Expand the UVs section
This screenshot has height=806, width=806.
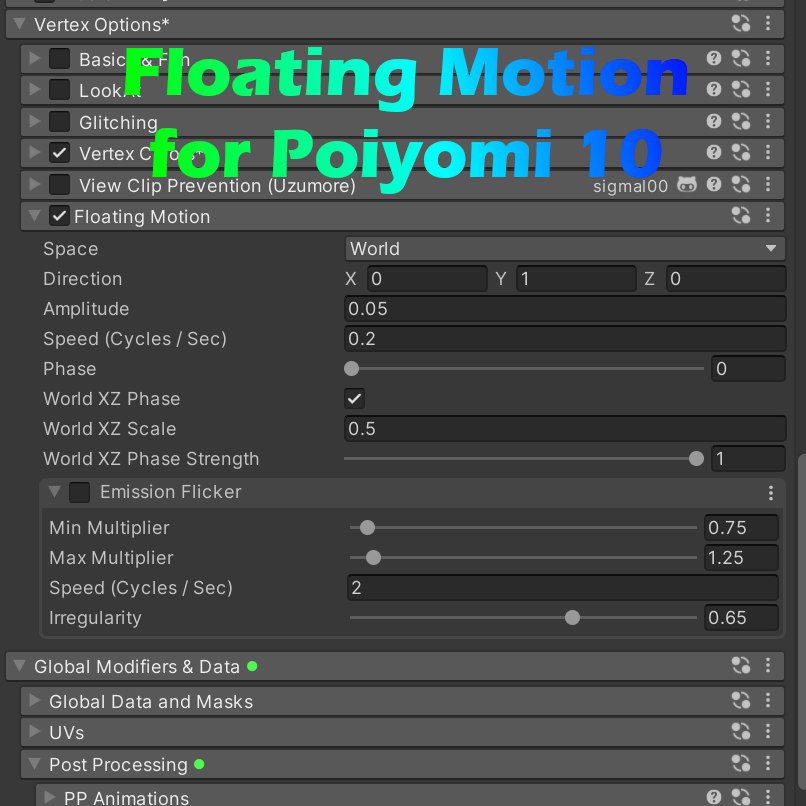point(34,732)
